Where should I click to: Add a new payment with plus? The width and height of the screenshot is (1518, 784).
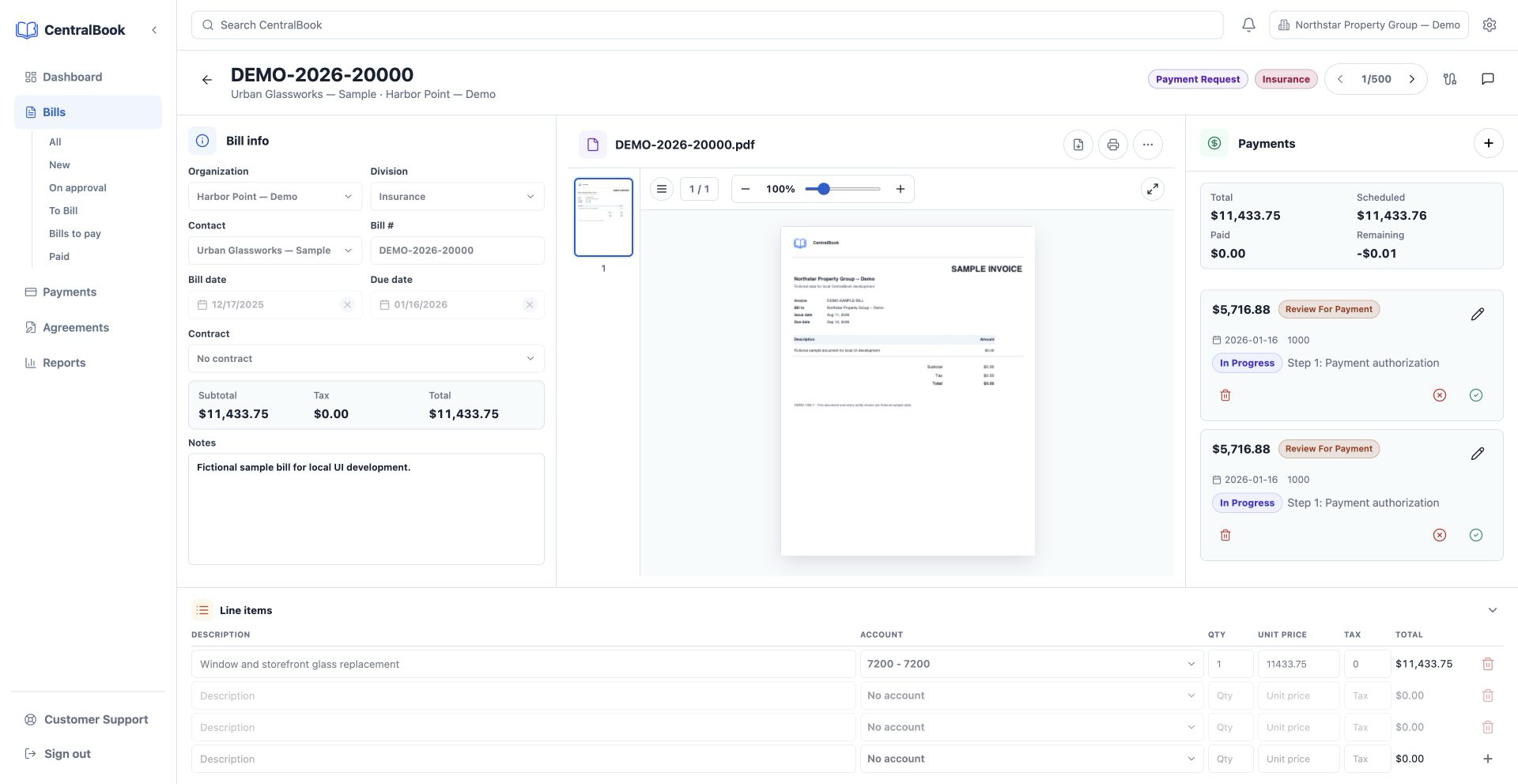tap(1489, 143)
